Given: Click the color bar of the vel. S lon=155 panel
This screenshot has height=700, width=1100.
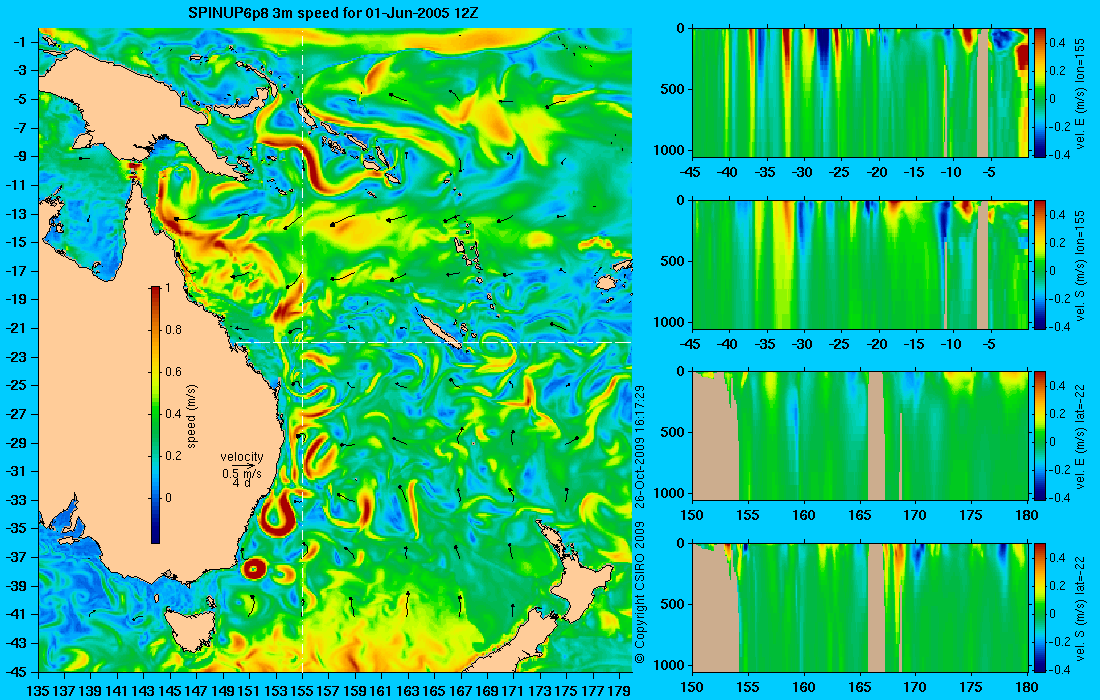Looking at the screenshot, I should (x=1040, y=264).
